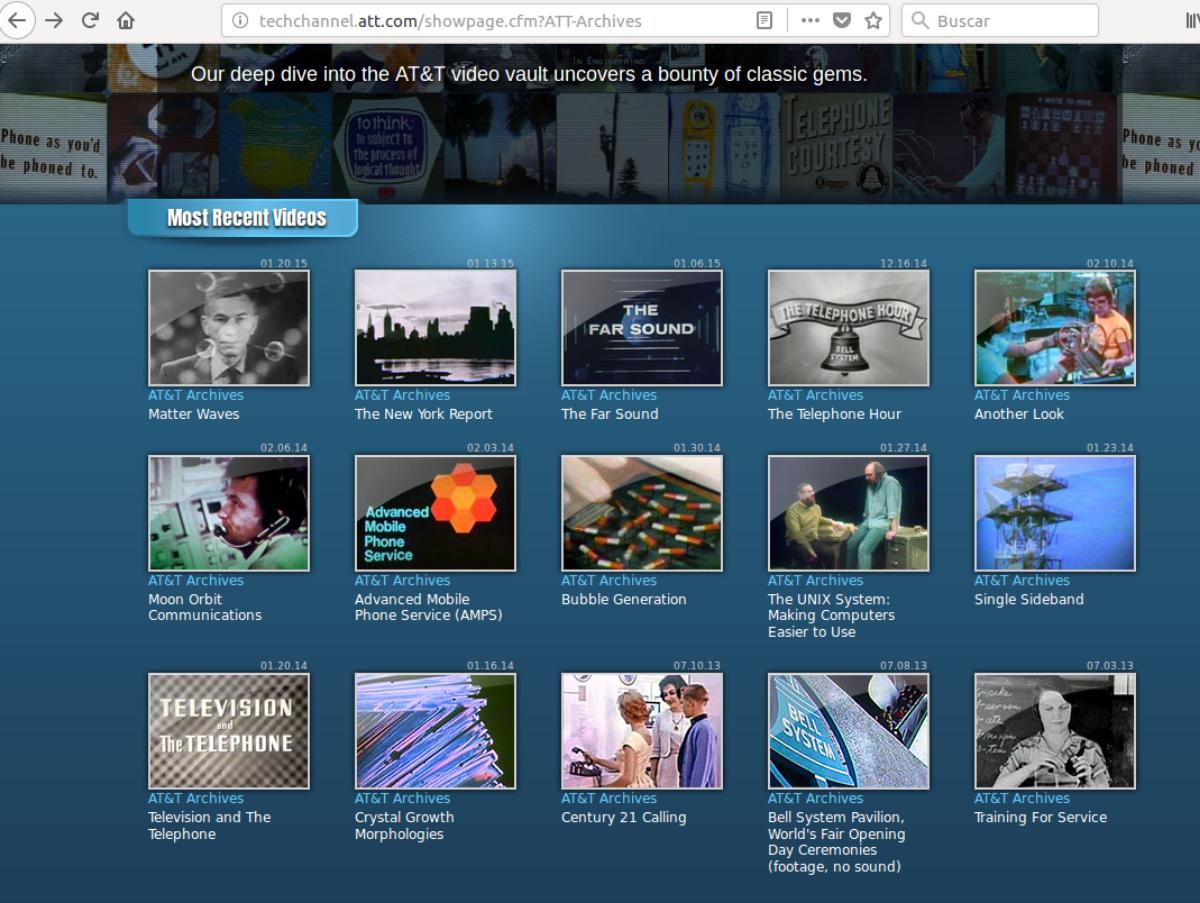Open The Far Sound video thumbnail

tap(641, 327)
